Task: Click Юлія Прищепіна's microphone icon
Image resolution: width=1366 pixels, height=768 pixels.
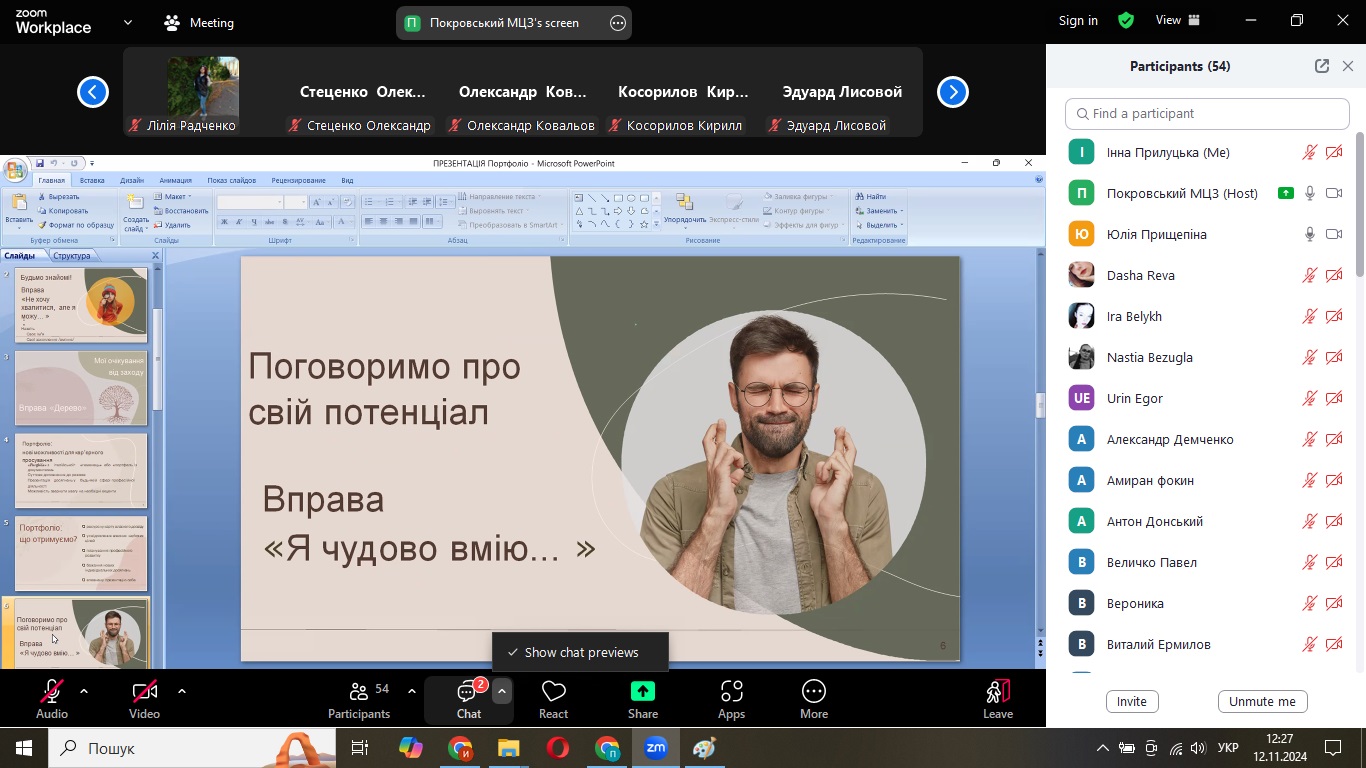Action: tap(1309, 234)
